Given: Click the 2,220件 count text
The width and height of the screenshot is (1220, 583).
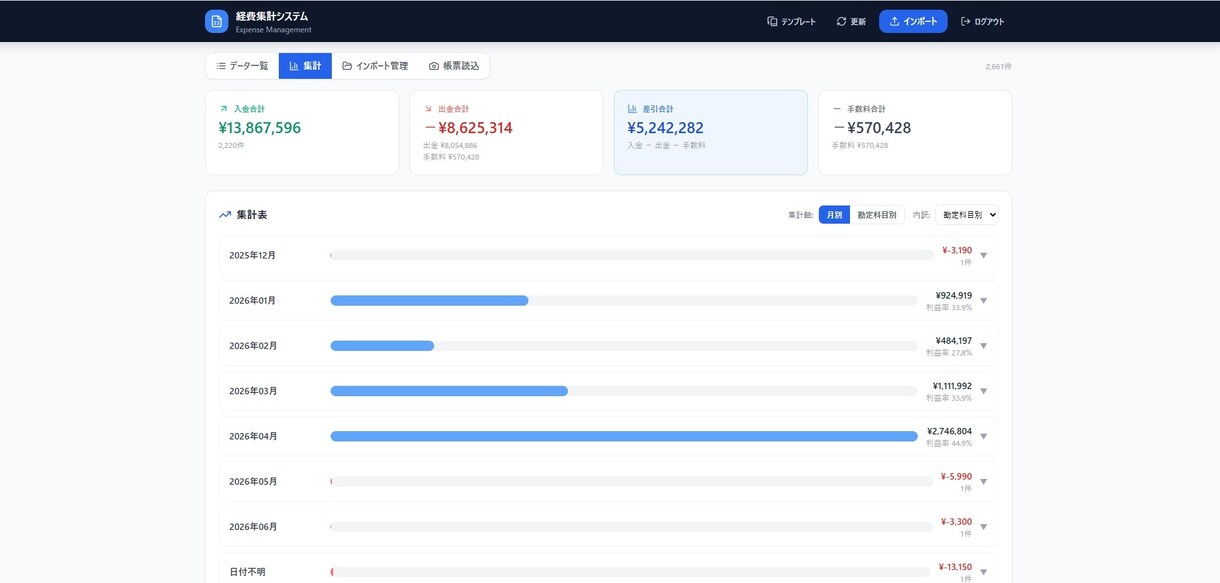Looking at the screenshot, I should (231, 145).
